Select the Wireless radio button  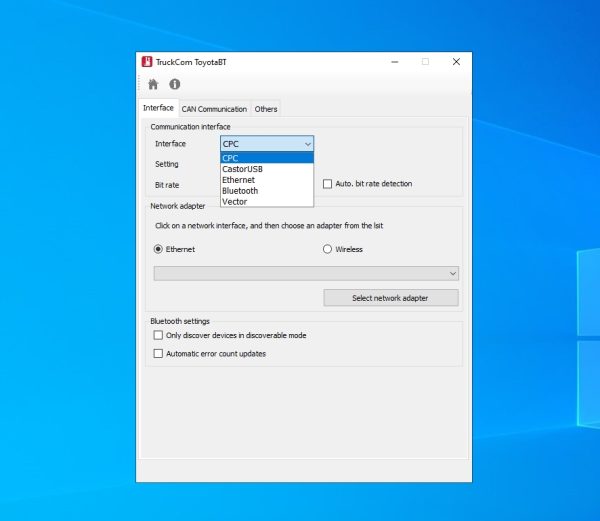pos(327,249)
